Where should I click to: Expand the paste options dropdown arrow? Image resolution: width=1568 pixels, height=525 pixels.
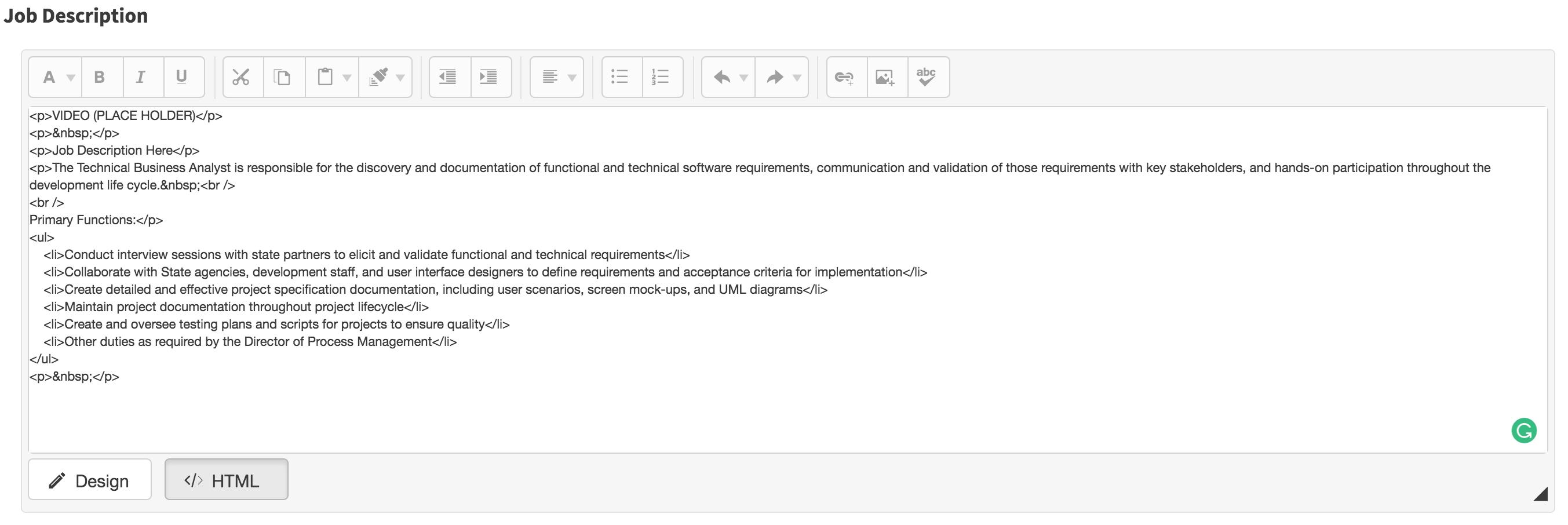tap(347, 78)
